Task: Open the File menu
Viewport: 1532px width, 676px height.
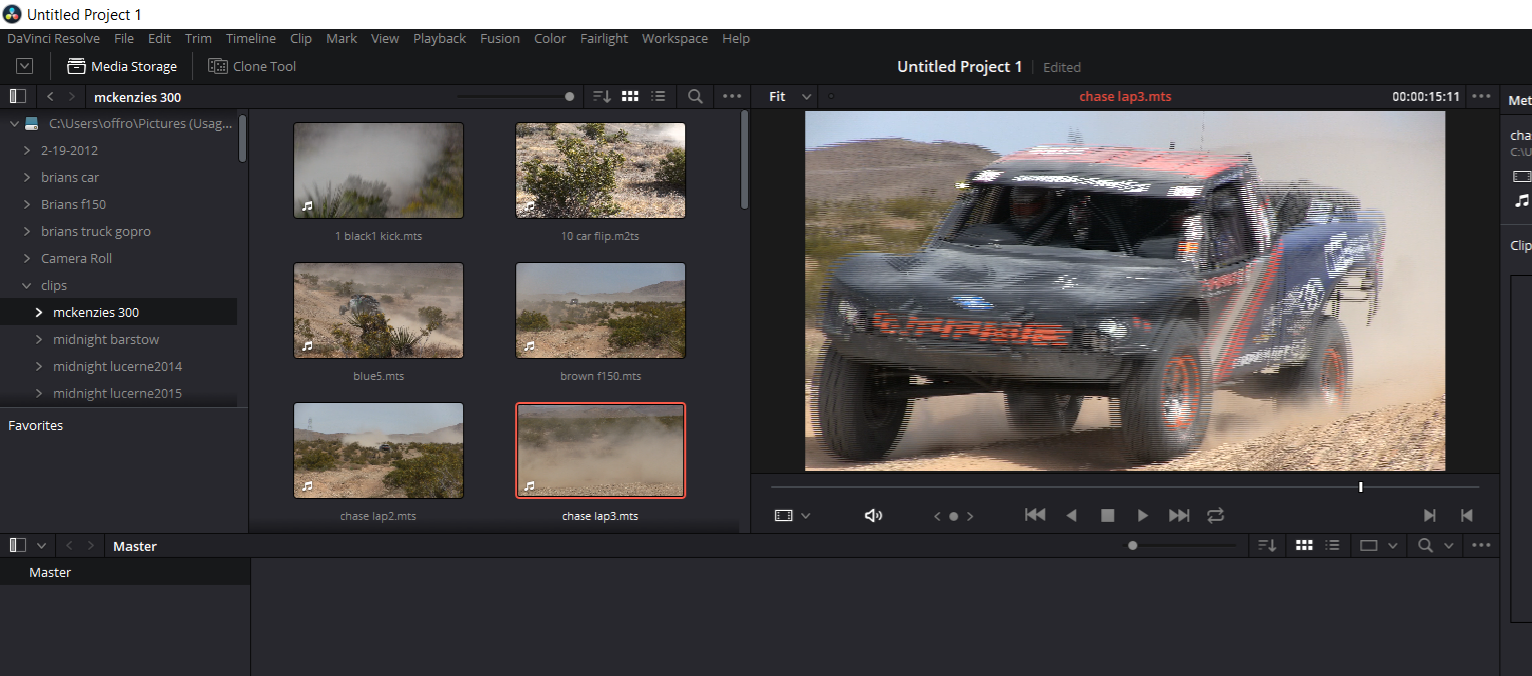Action: [x=124, y=38]
